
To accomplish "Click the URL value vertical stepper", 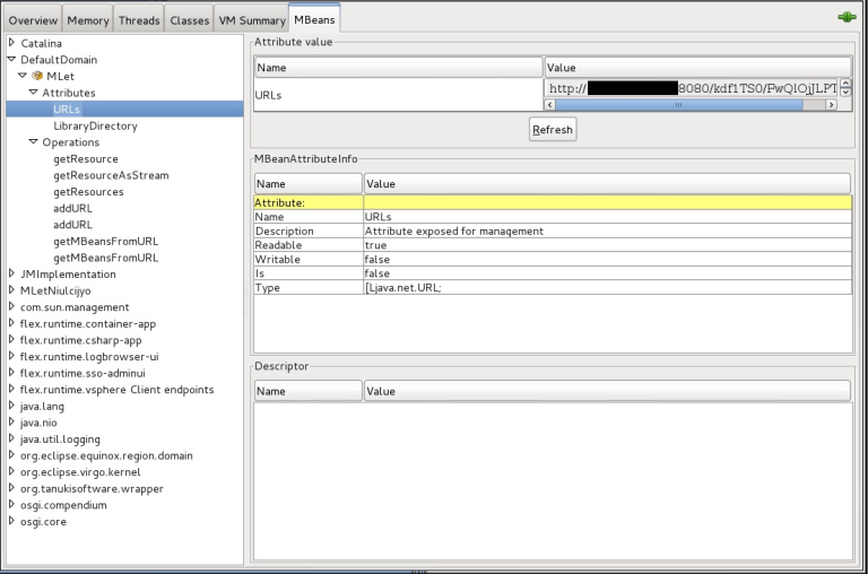I will [x=845, y=87].
